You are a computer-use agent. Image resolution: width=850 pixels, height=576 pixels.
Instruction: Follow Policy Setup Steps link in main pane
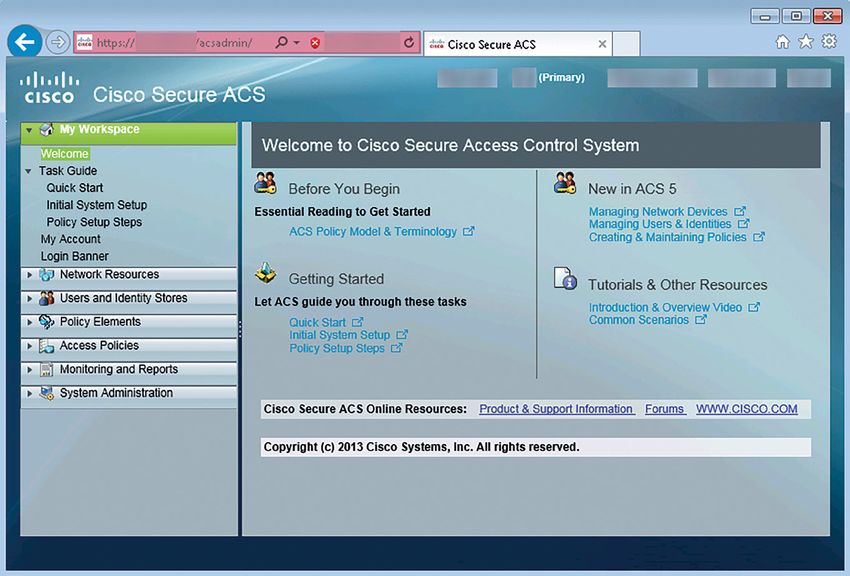tap(337, 348)
